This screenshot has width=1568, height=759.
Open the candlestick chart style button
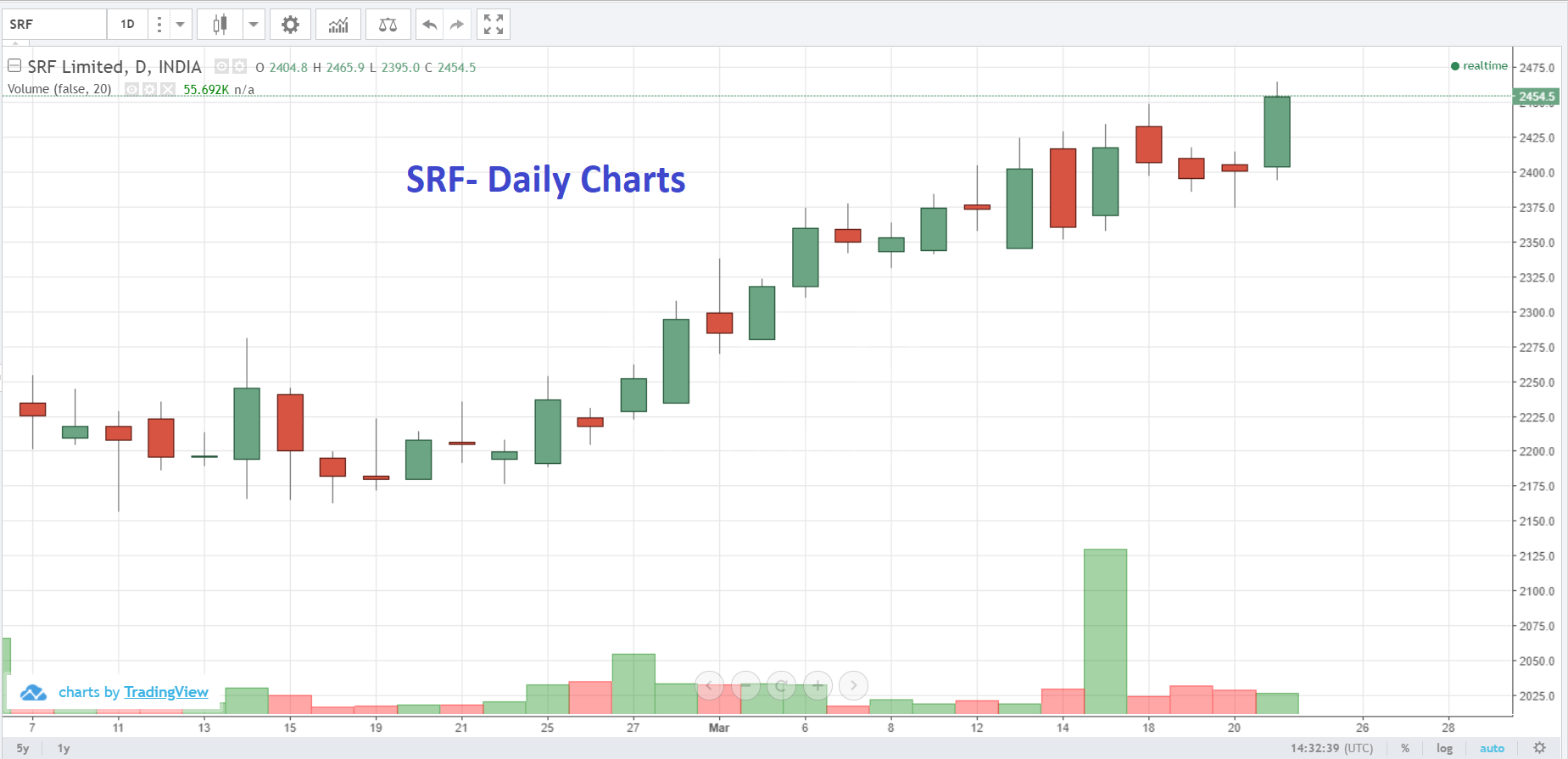[220, 25]
